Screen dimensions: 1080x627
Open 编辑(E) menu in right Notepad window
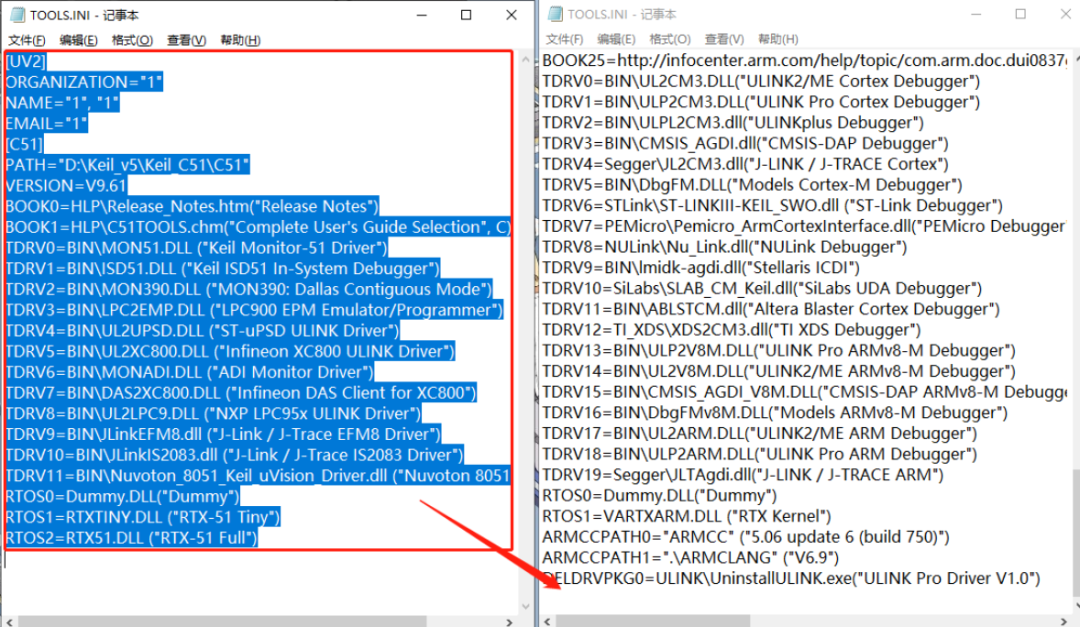[x=616, y=39]
